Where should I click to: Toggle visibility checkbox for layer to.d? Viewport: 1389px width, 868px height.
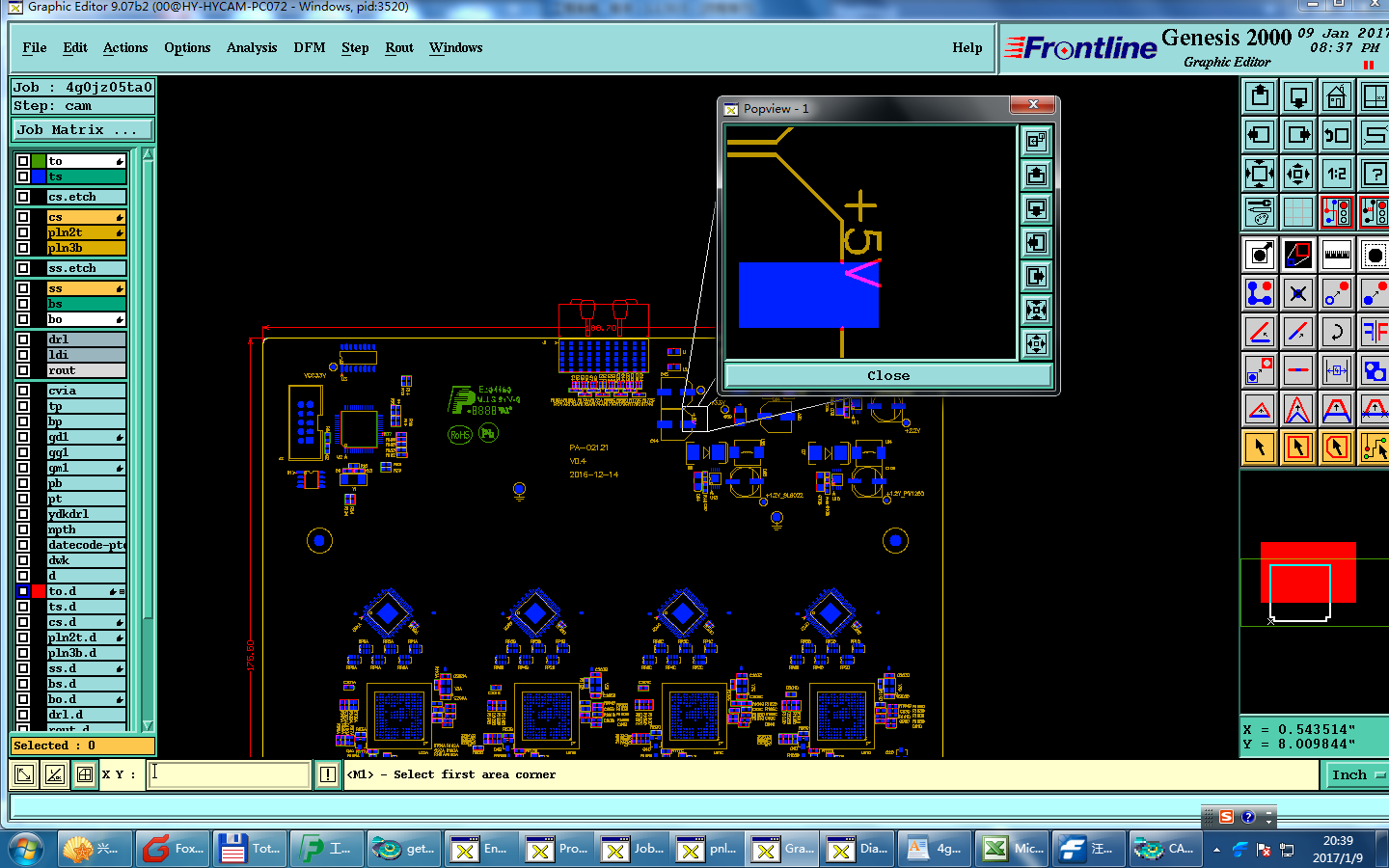point(23,591)
